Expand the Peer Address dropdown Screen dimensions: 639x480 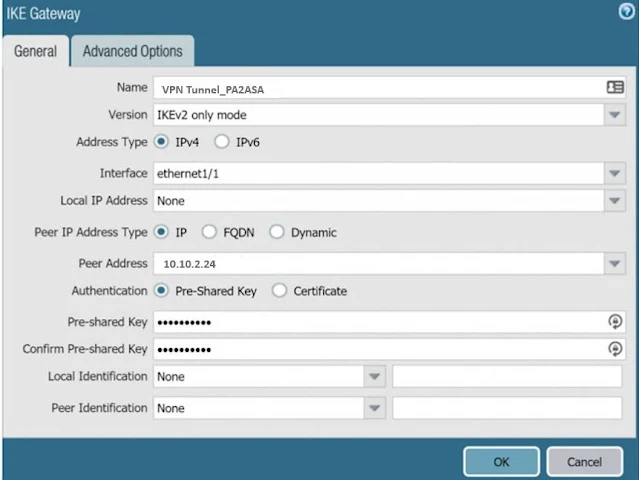pos(615,264)
